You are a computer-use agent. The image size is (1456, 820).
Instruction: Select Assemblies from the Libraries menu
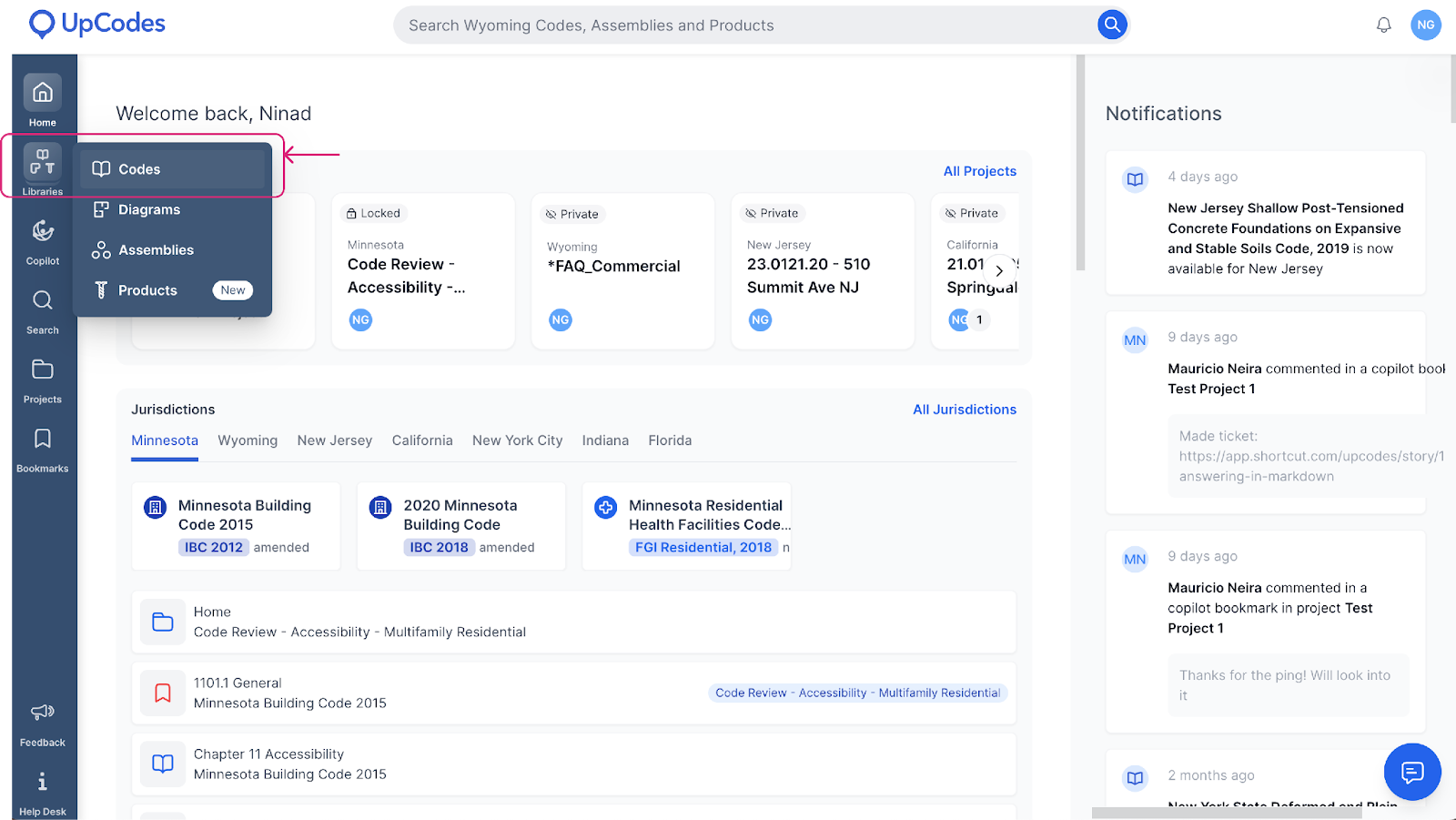coord(173,249)
